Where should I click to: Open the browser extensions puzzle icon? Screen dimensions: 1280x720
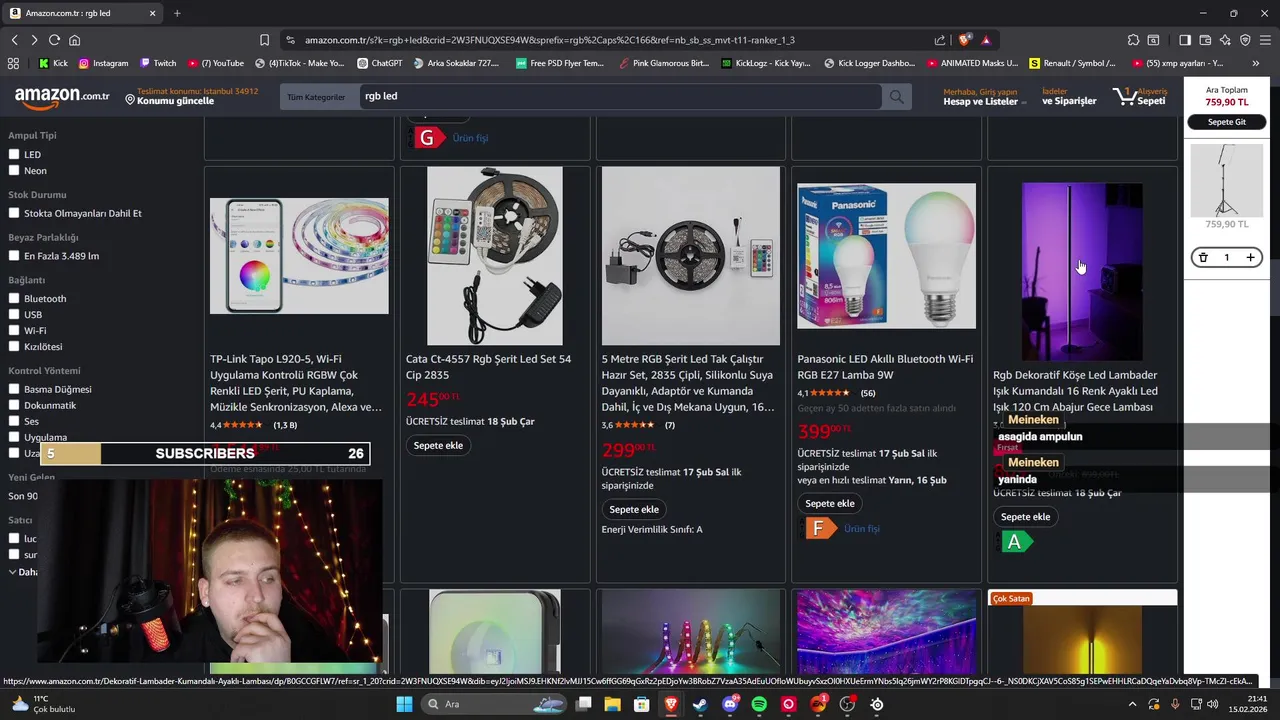(x=1133, y=40)
